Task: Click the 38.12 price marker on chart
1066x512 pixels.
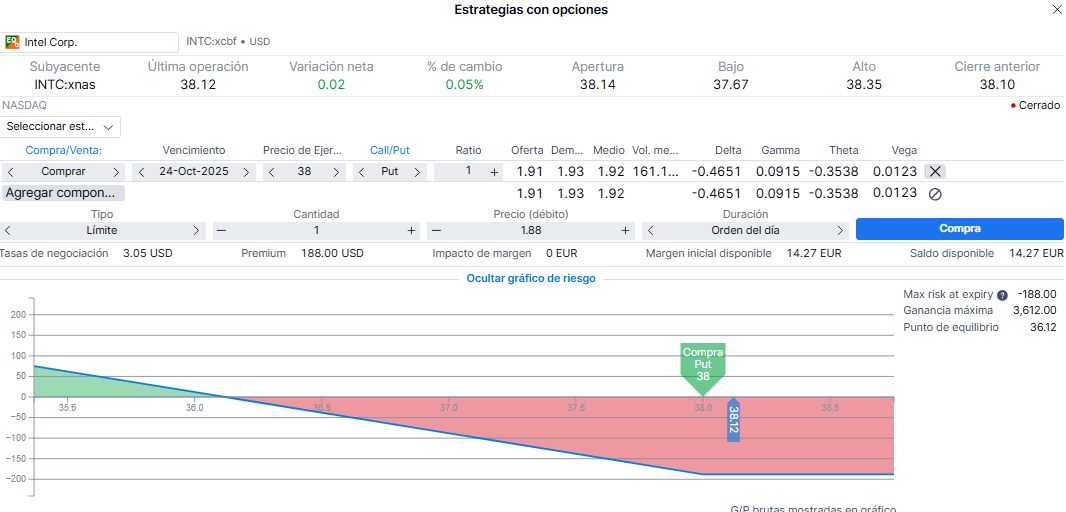Action: (x=733, y=420)
